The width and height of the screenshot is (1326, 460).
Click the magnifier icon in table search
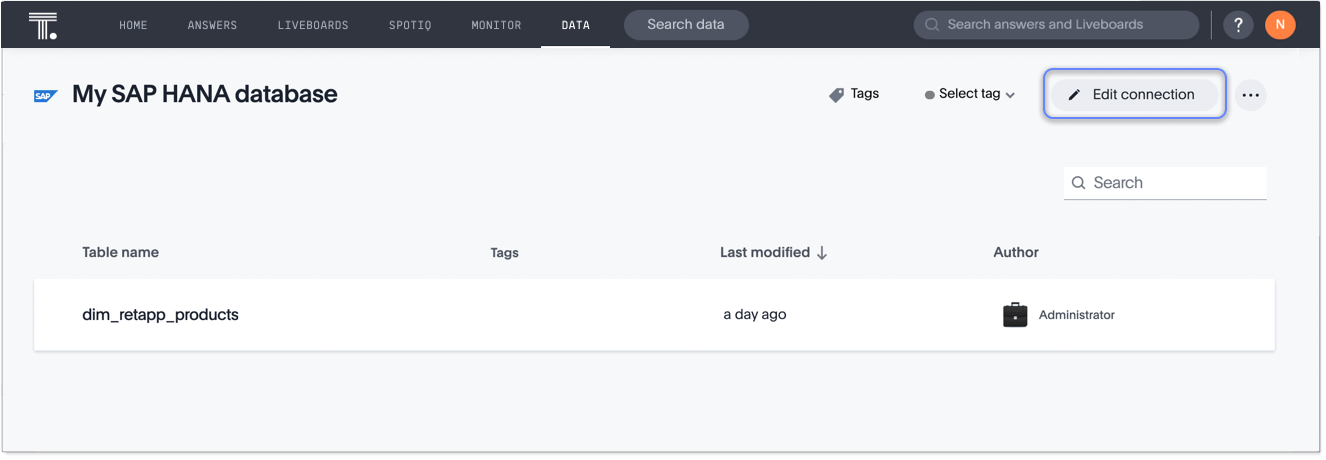click(x=1079, y=183)
